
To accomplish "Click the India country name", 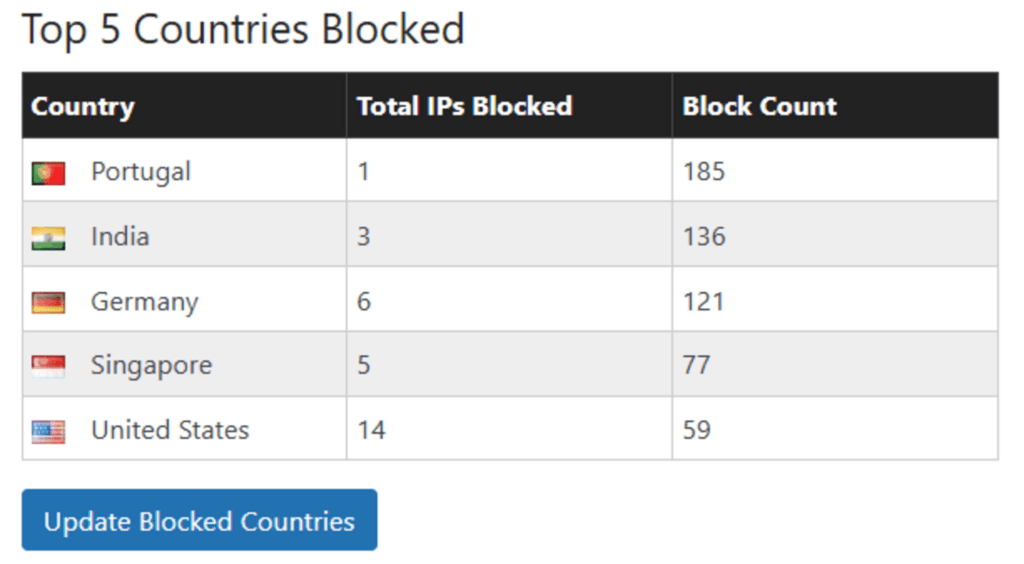I will pyautogui.click(x=120, y=237).
